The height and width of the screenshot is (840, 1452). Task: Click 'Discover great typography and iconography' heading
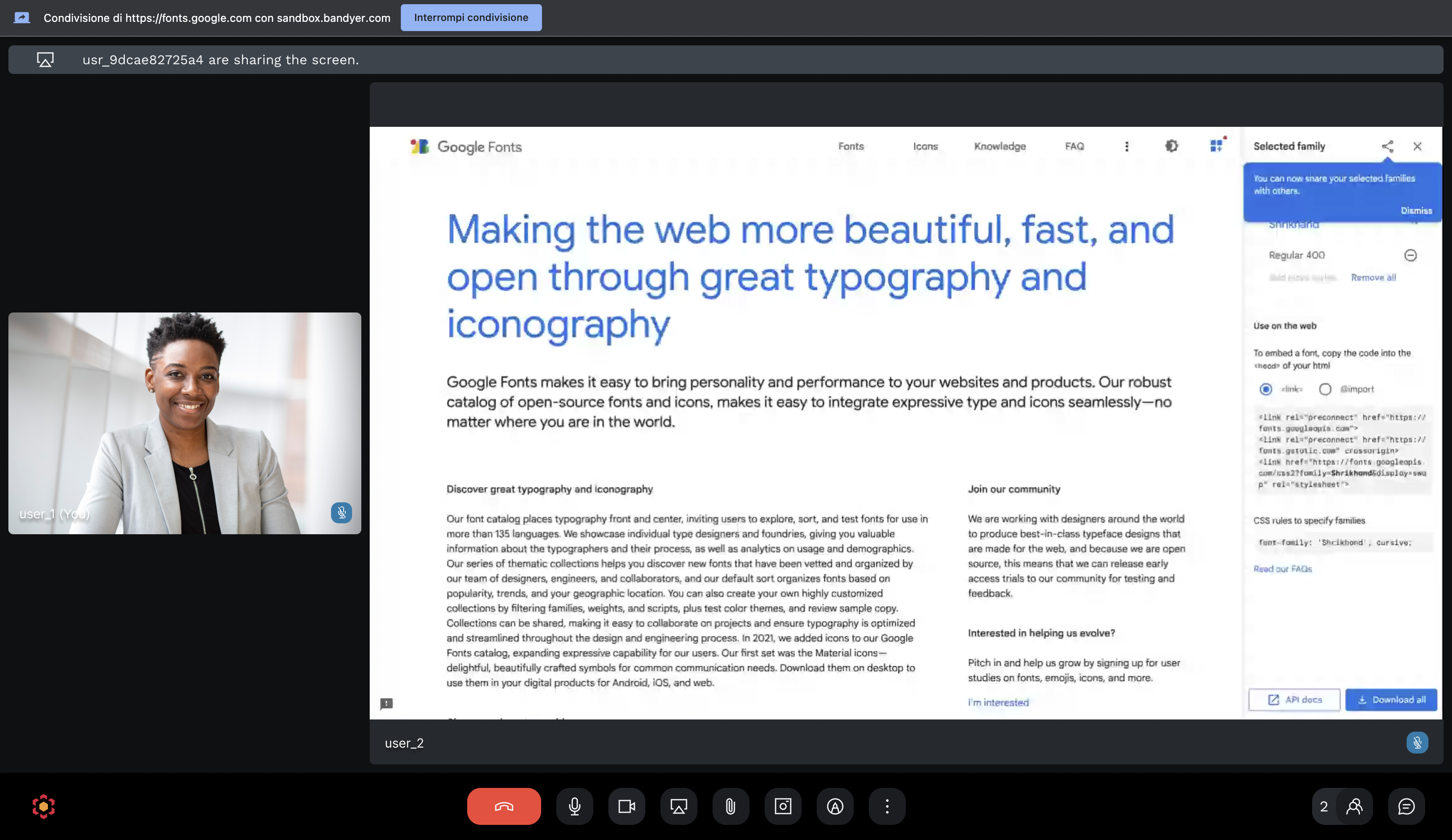point(549,489)
